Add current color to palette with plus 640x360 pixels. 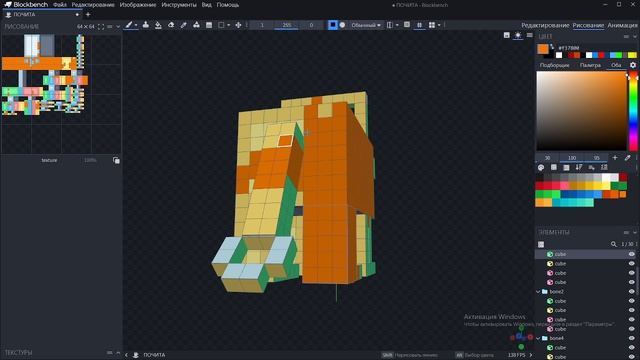click(615, 158)
